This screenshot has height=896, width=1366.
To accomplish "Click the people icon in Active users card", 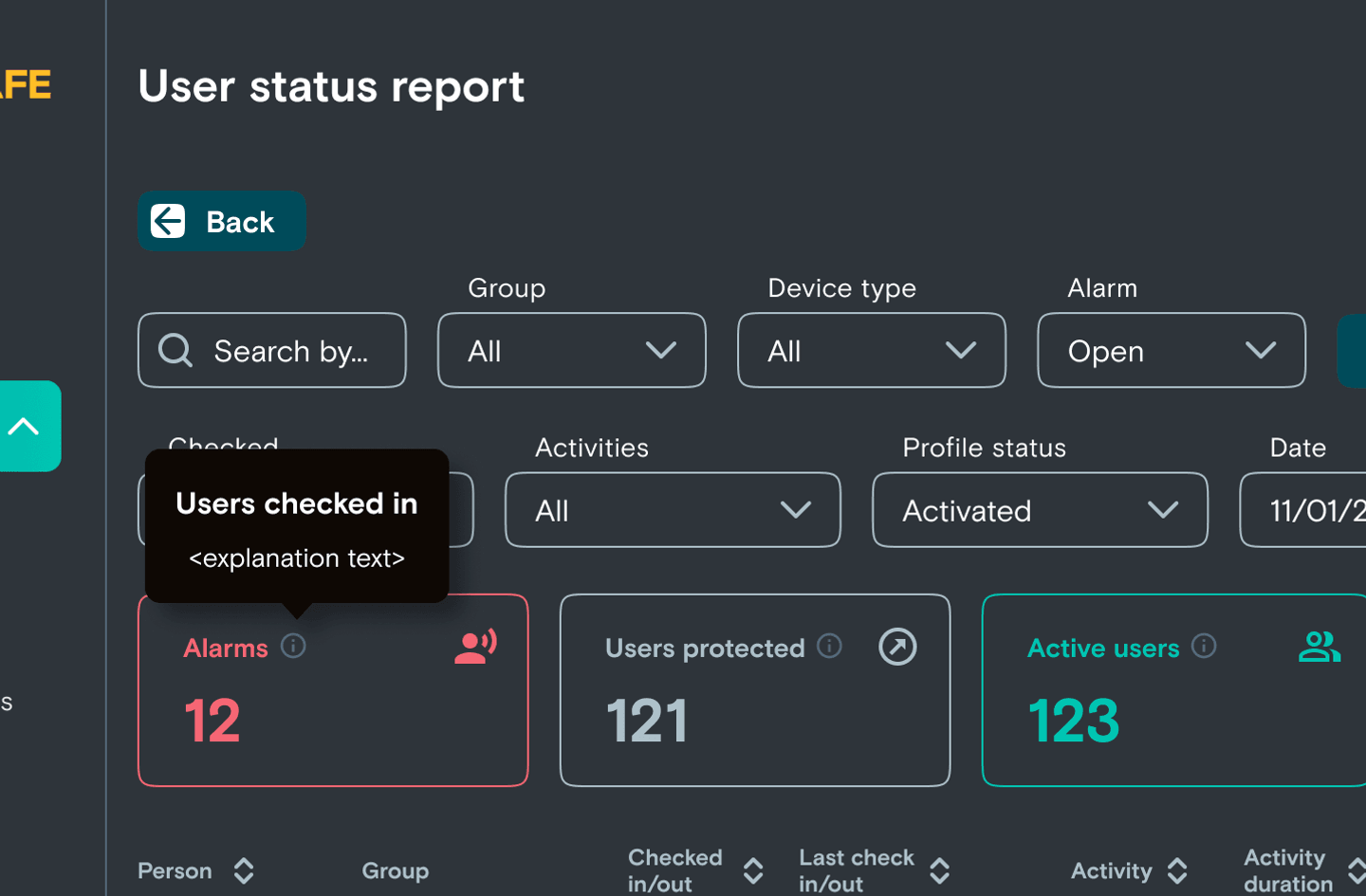I will click(x=1319, y=647).
